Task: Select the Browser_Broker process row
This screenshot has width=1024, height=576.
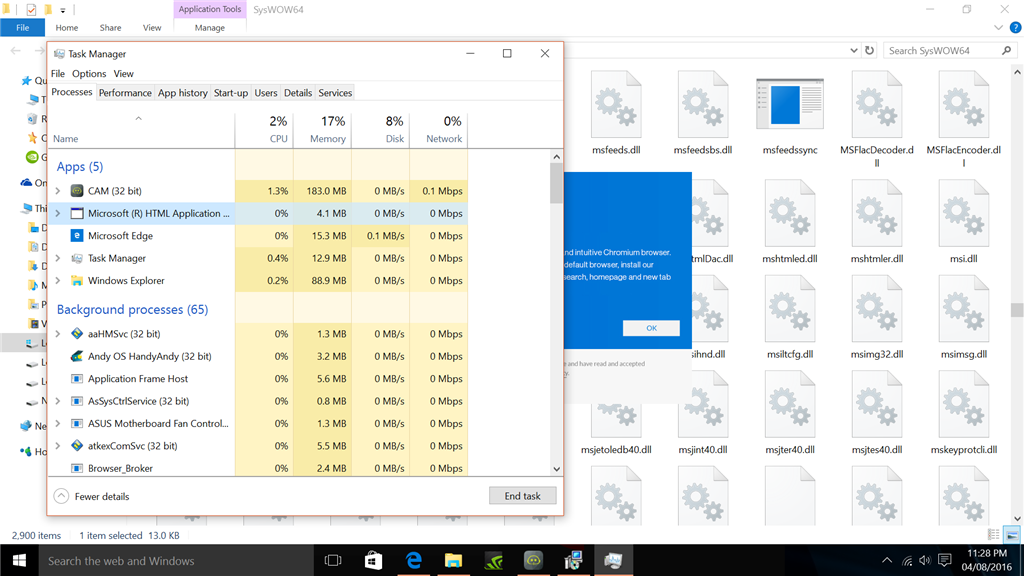Action: [258, 468]
